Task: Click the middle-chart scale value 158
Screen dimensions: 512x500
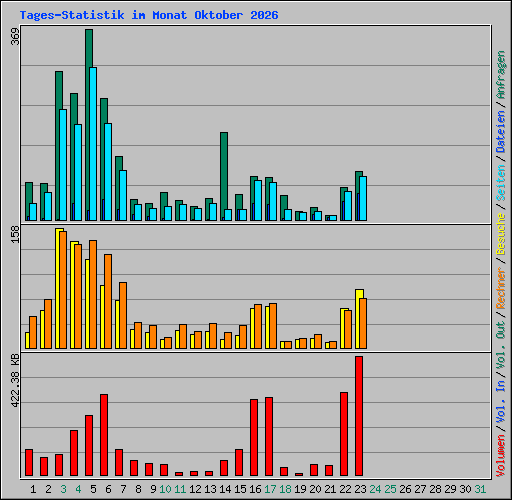Action: click(x=15, y=234)
